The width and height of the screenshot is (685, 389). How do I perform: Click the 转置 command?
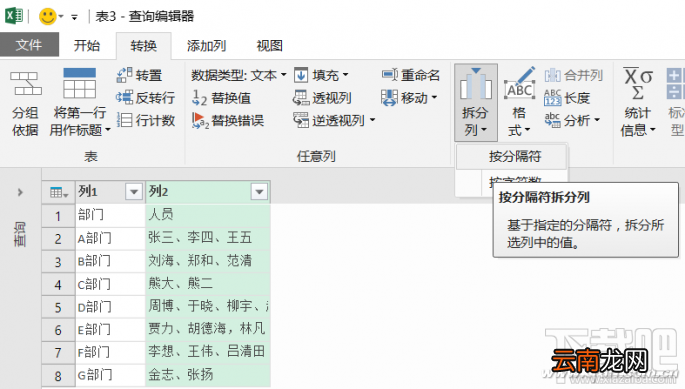tap(139, 75)
